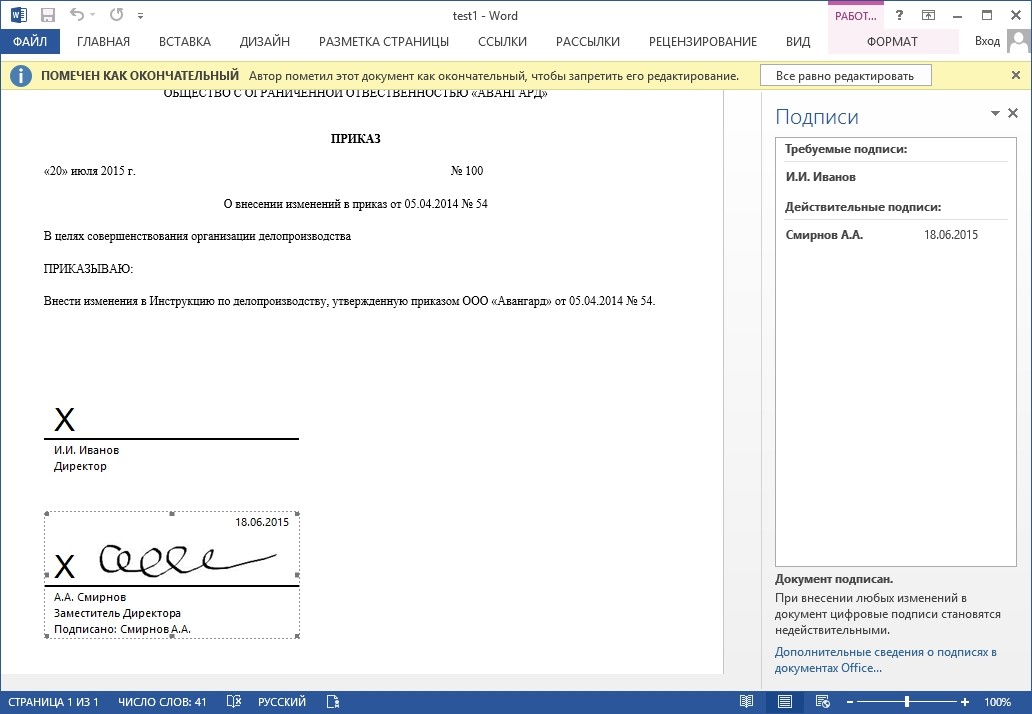This screenshot has height=714, width=1032.
Task: Click the Repeat action icon
Action: pyautogui.click(x=116, y=16)
